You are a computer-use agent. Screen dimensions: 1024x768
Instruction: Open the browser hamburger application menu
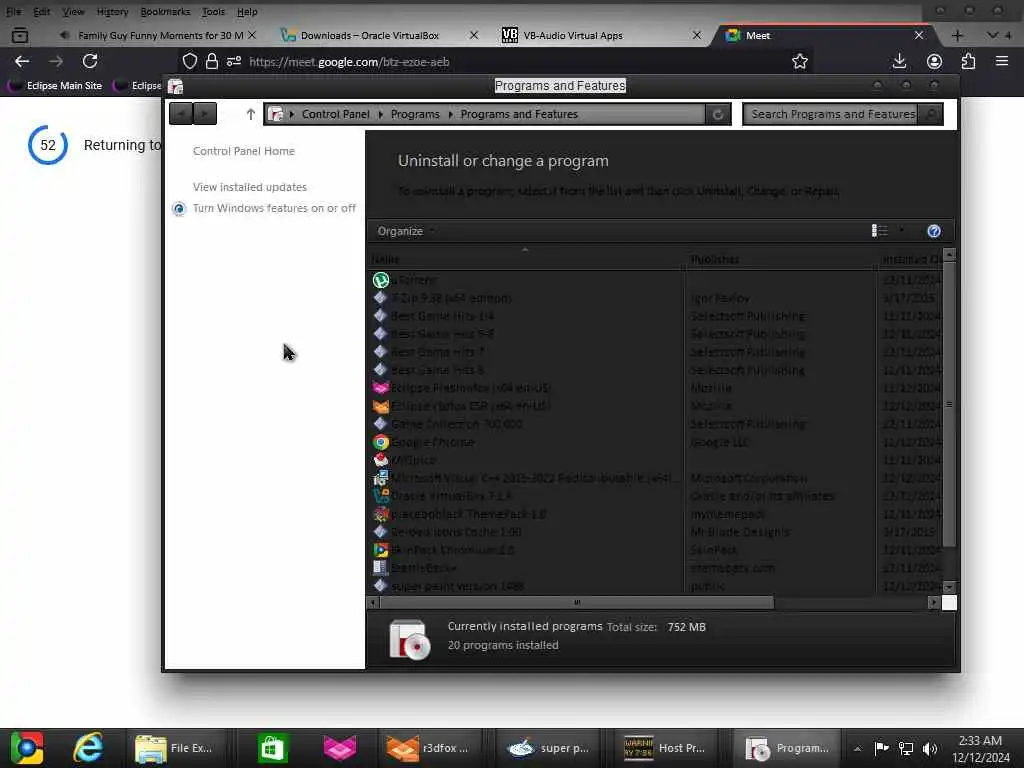[x=1002, y=61]
